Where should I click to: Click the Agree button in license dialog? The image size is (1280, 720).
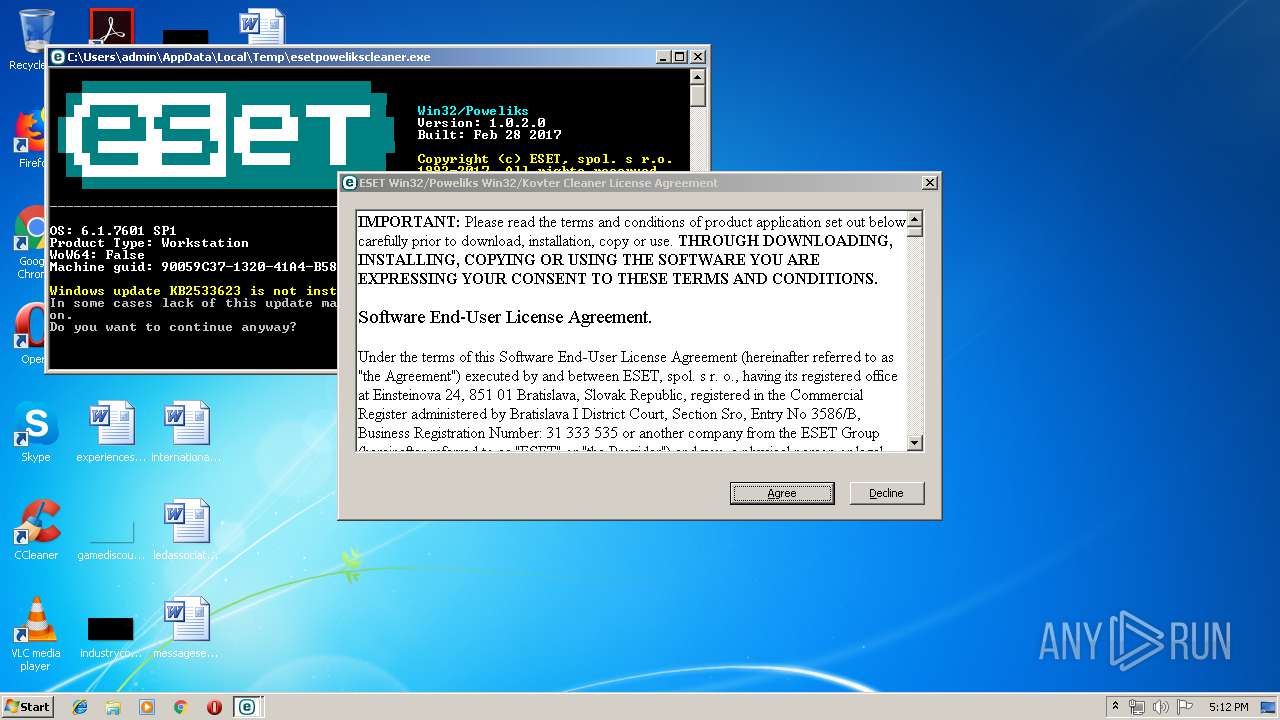tap(782, 493)
